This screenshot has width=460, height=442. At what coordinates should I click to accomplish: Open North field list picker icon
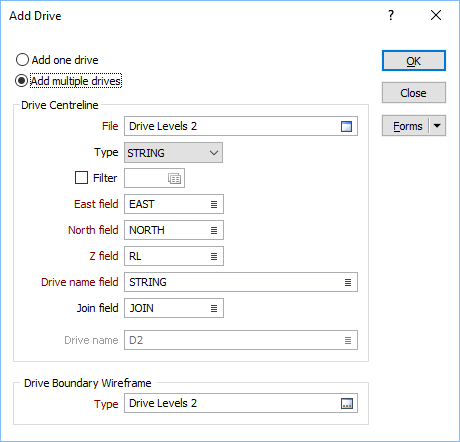pyautogui.click(x=214, y=230)
